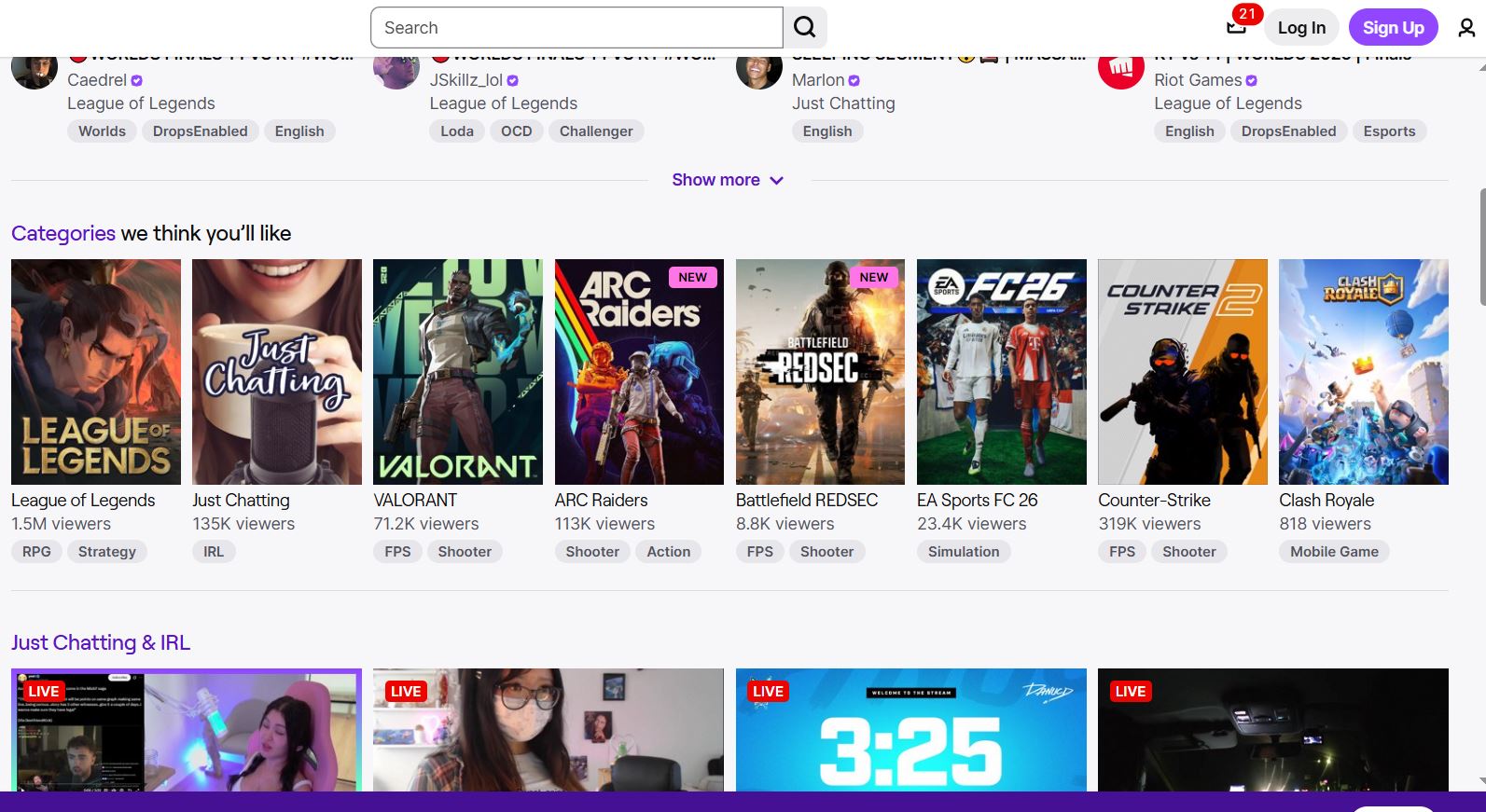The height and width of the screenshot is (812, 1486).
Task: Select the DropsEnabled tag under Caedrel
Action: tap(200, 131)
